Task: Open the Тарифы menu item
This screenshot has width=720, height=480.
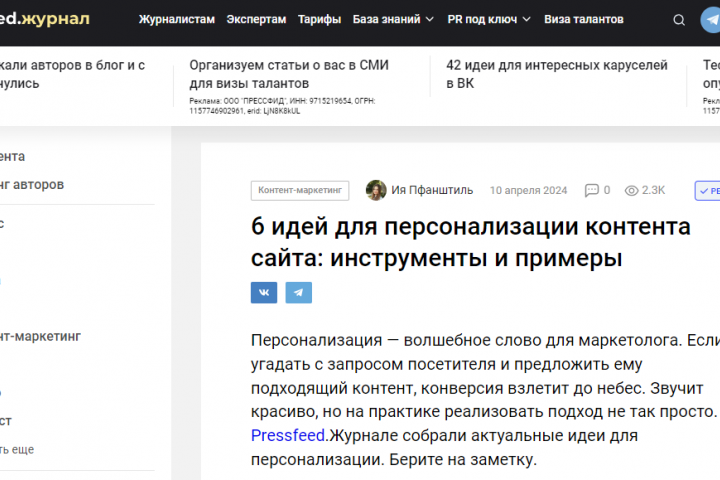Action: pyautogui.click(x=320, y=19)
